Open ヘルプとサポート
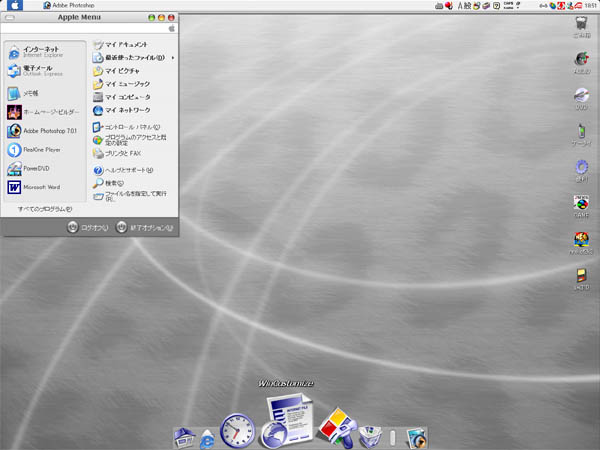This screenshot has height=450, width=600. [123, 170]
